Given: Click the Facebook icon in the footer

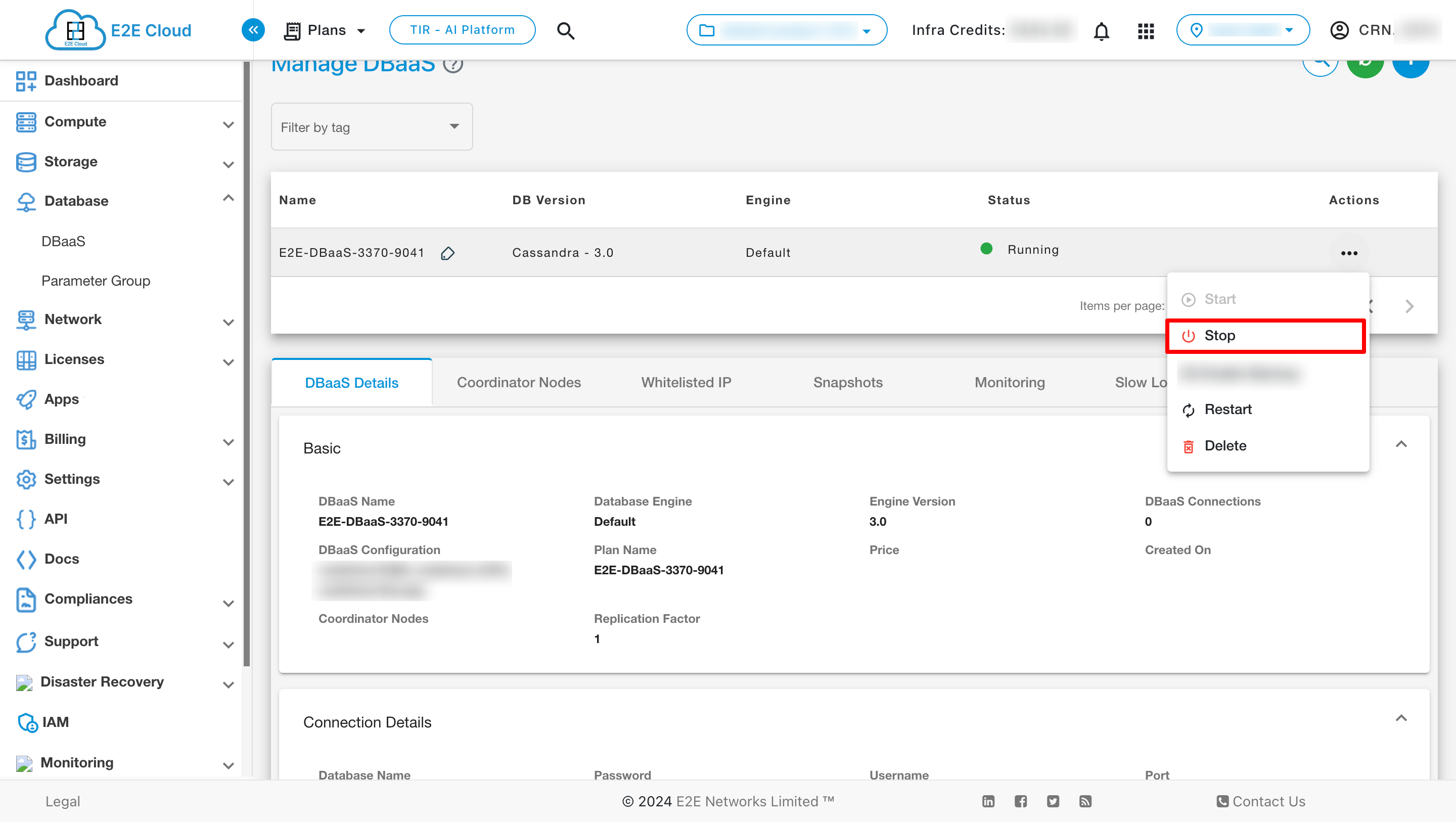Looking at the screenshot, I should [1020, 801].
